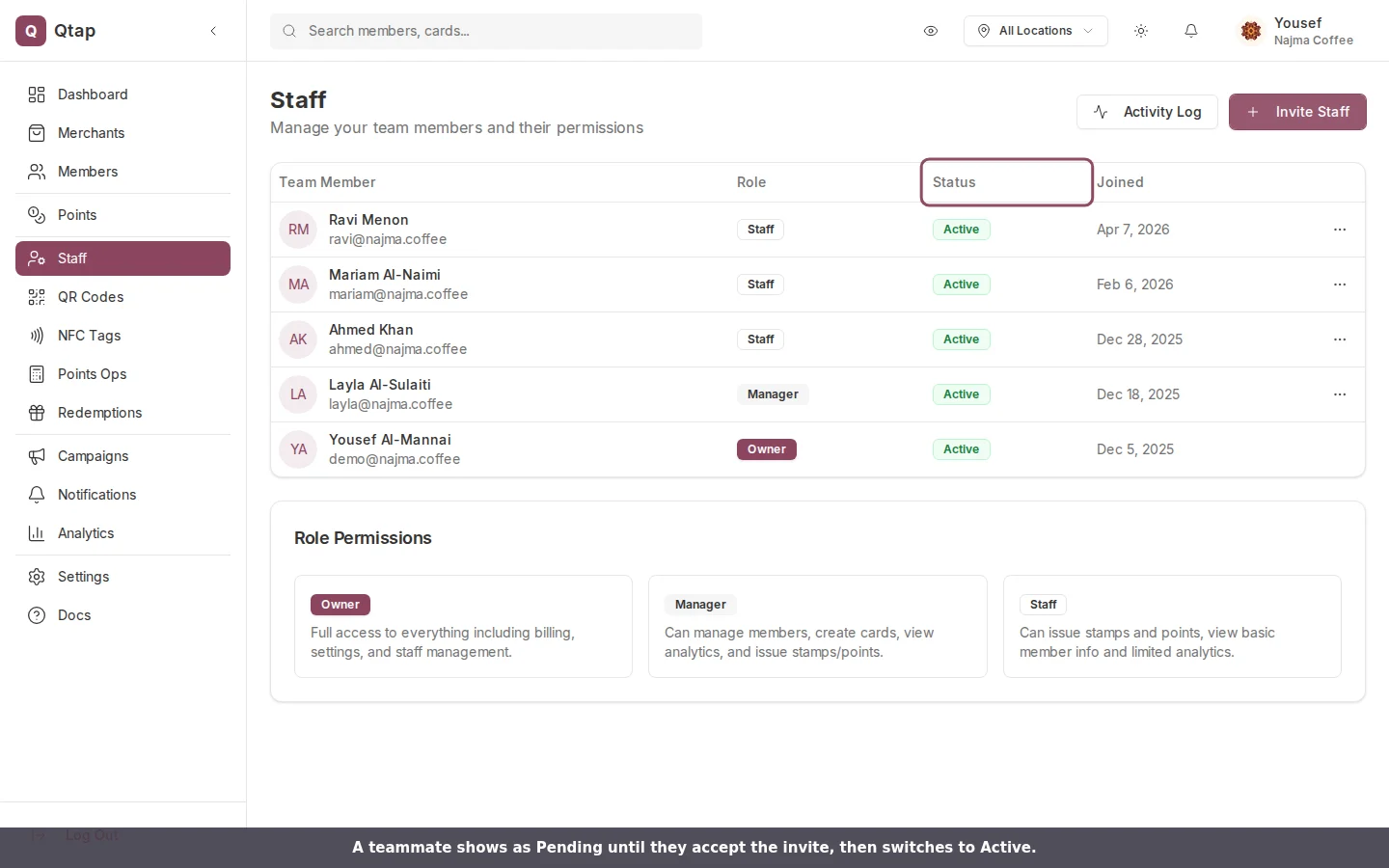Focus the Search members, cards field
This screenshot has width=1389, height=868.
pyautogui.click(x=486, y=31)
